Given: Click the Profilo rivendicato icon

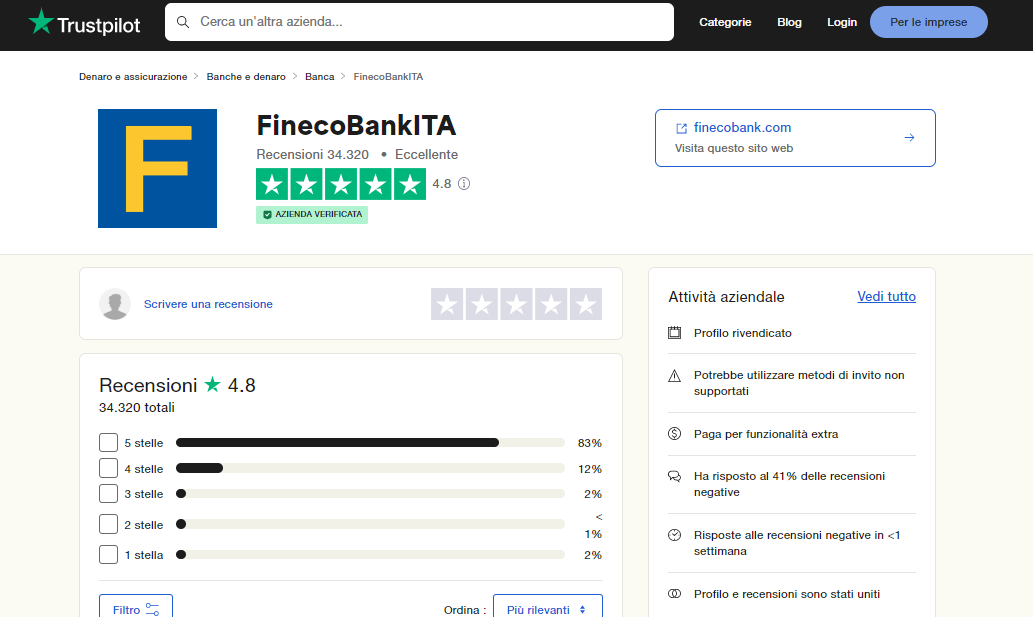Looking at the screenshot, I should pos(675,333).
